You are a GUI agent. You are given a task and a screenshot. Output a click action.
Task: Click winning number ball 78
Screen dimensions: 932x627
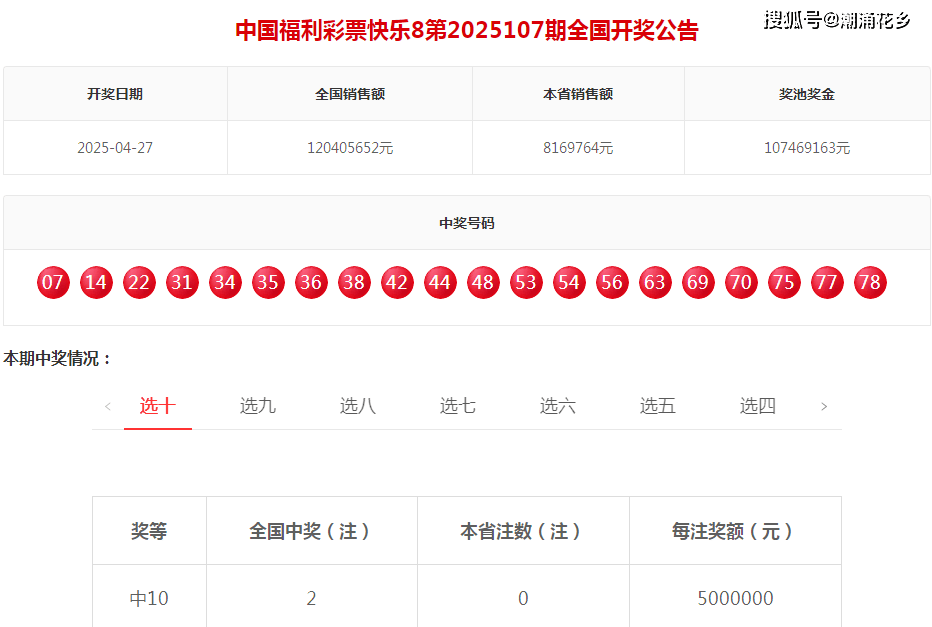pos(870,282)
